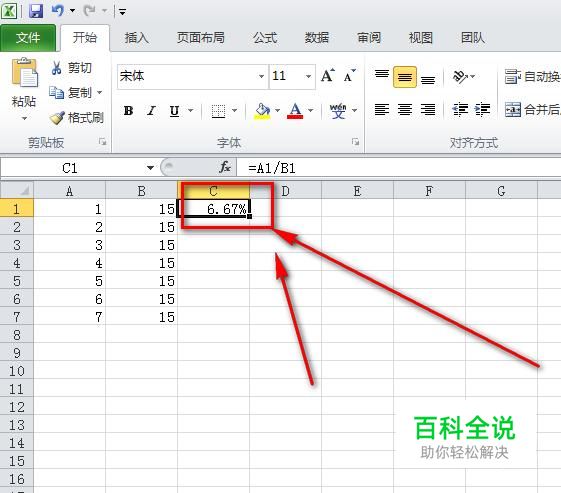Decrease font size with small A icon

pyautogui.click(x=349, y=75)
